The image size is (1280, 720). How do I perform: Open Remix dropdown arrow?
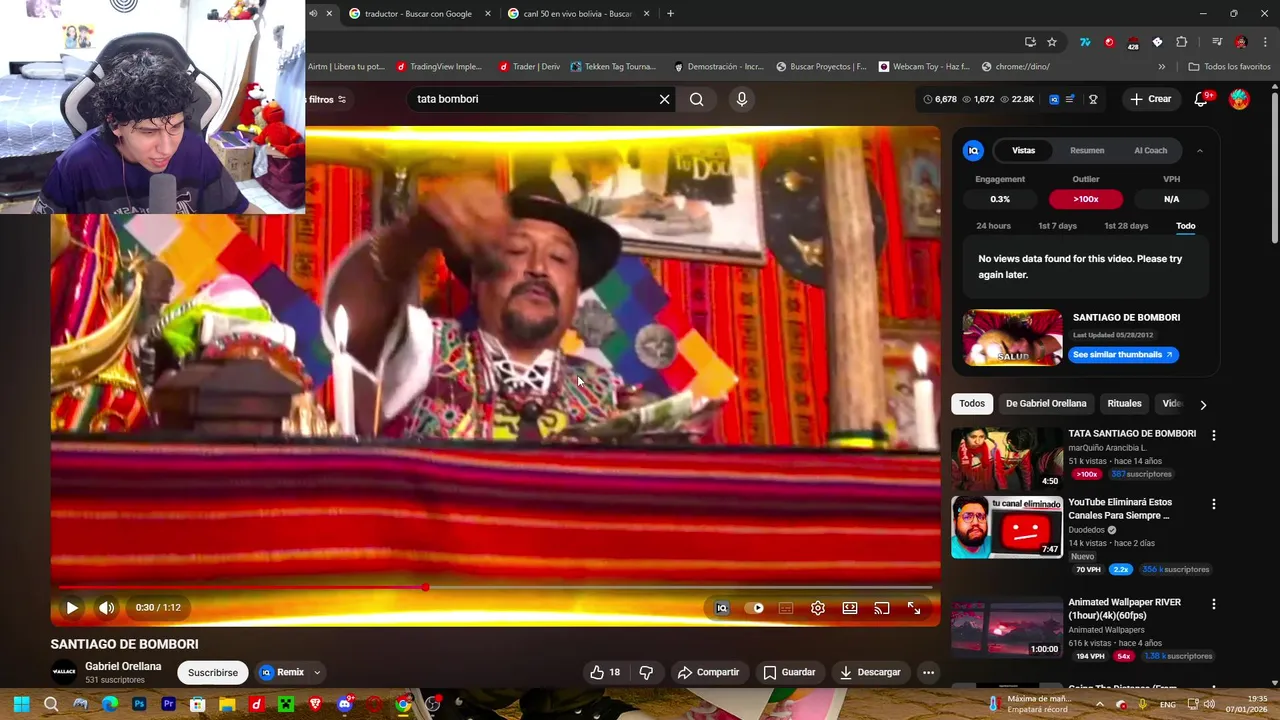point(317,672)
